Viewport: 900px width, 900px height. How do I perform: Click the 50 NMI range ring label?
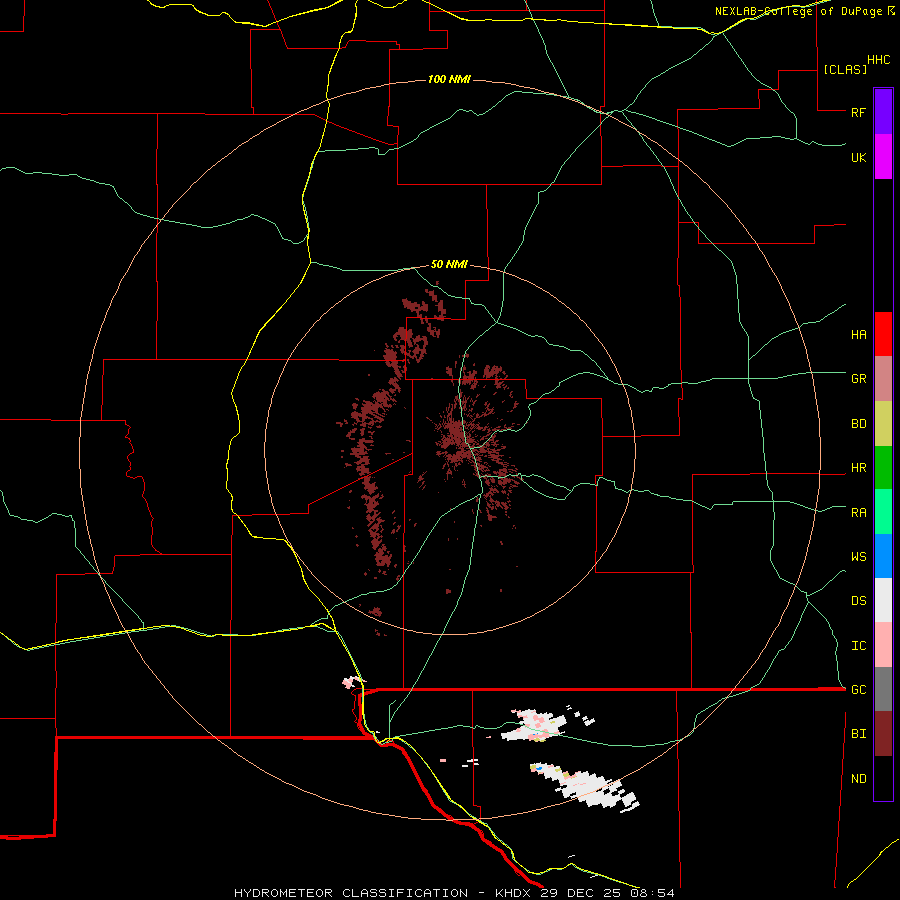point(449,264)
